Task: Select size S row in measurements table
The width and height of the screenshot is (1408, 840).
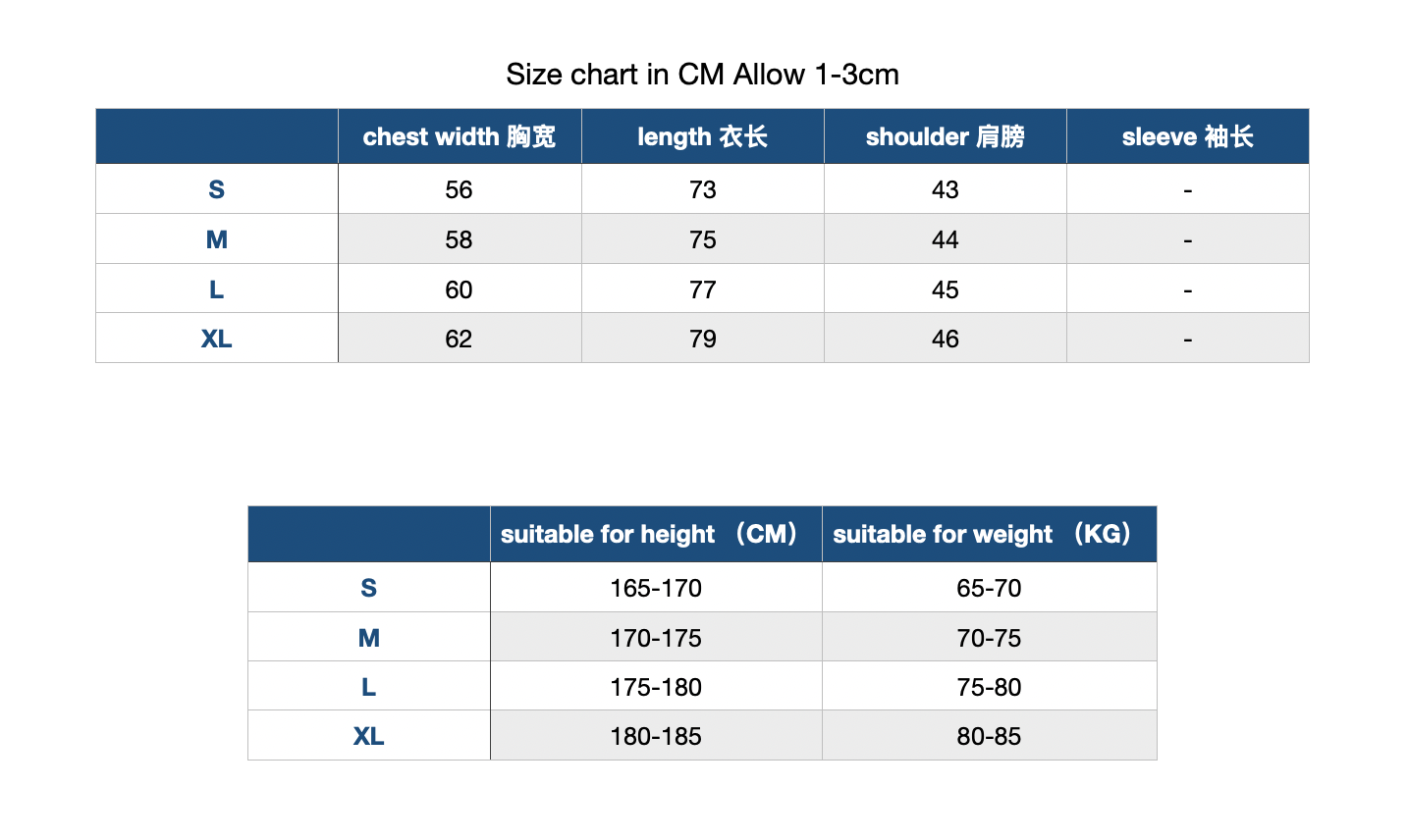Action: click(x=702, y=189)
